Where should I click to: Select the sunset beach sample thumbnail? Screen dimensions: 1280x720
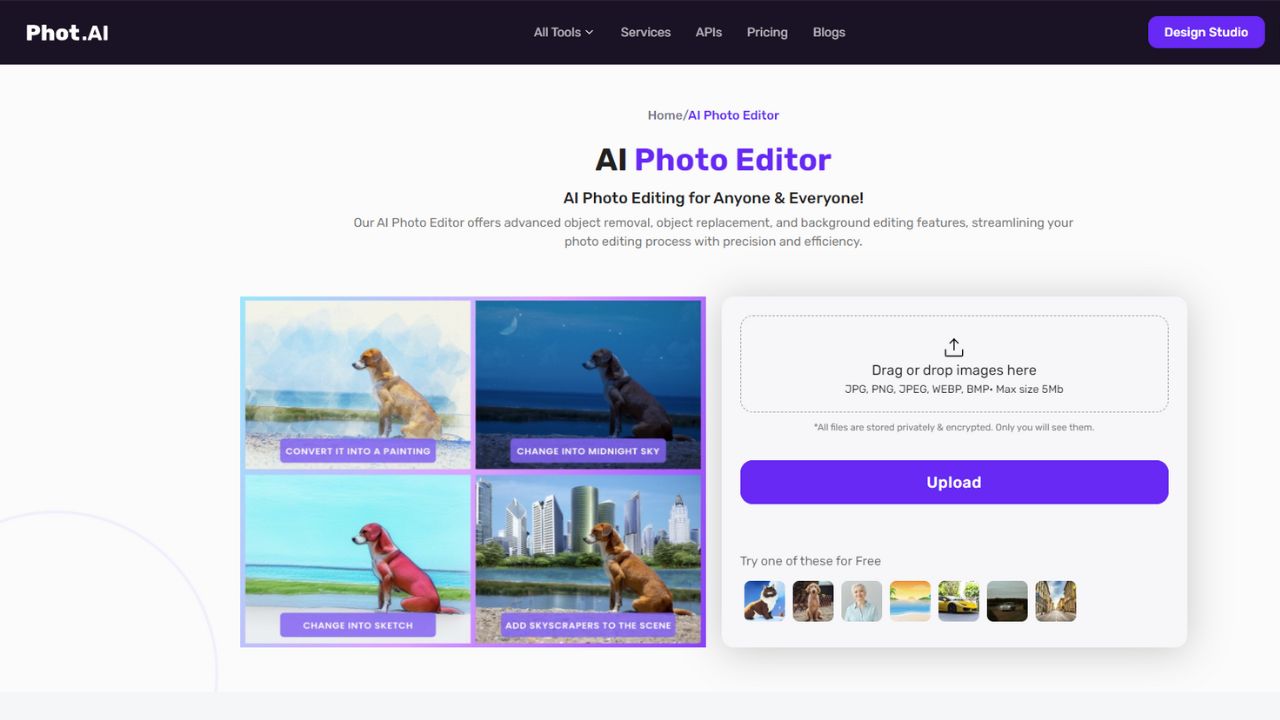click(x=910, y=601)
